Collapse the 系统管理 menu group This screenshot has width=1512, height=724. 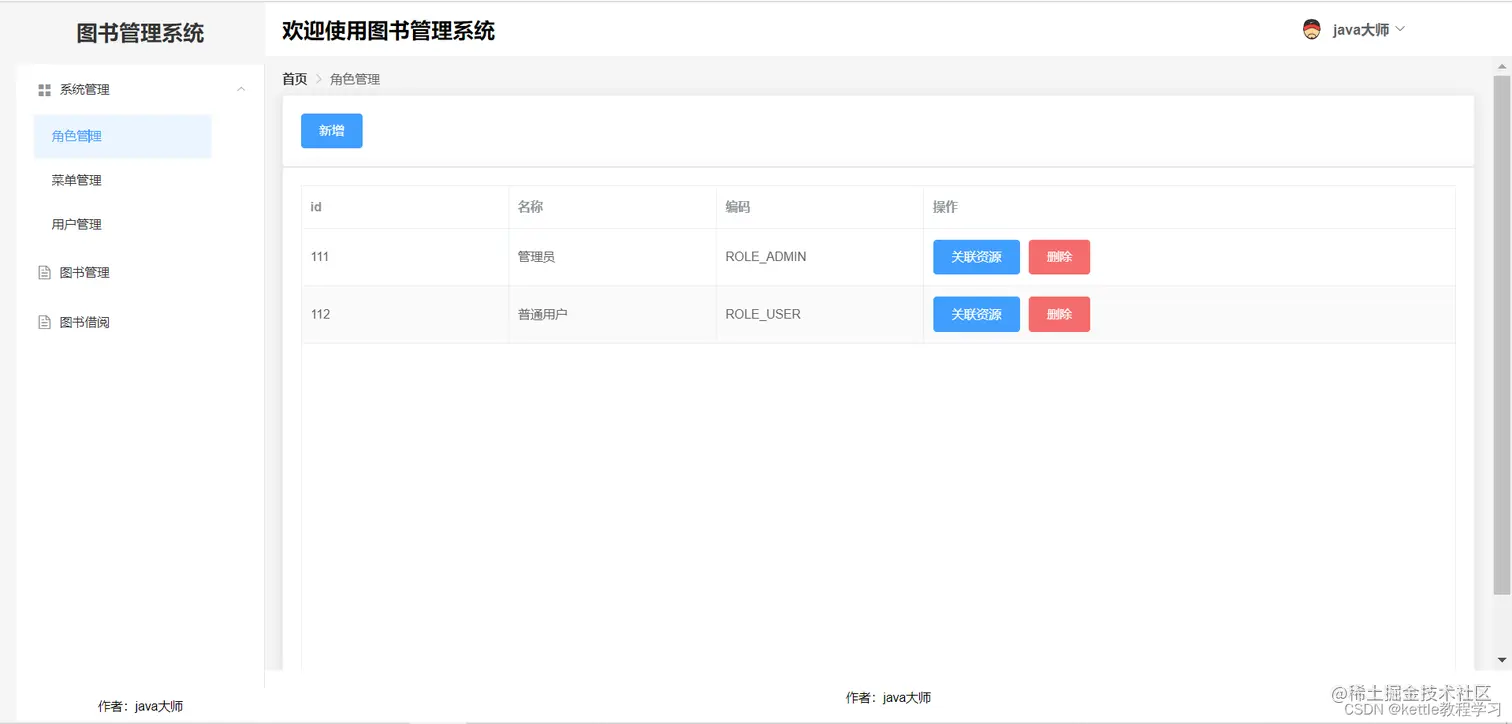point(240,89)
